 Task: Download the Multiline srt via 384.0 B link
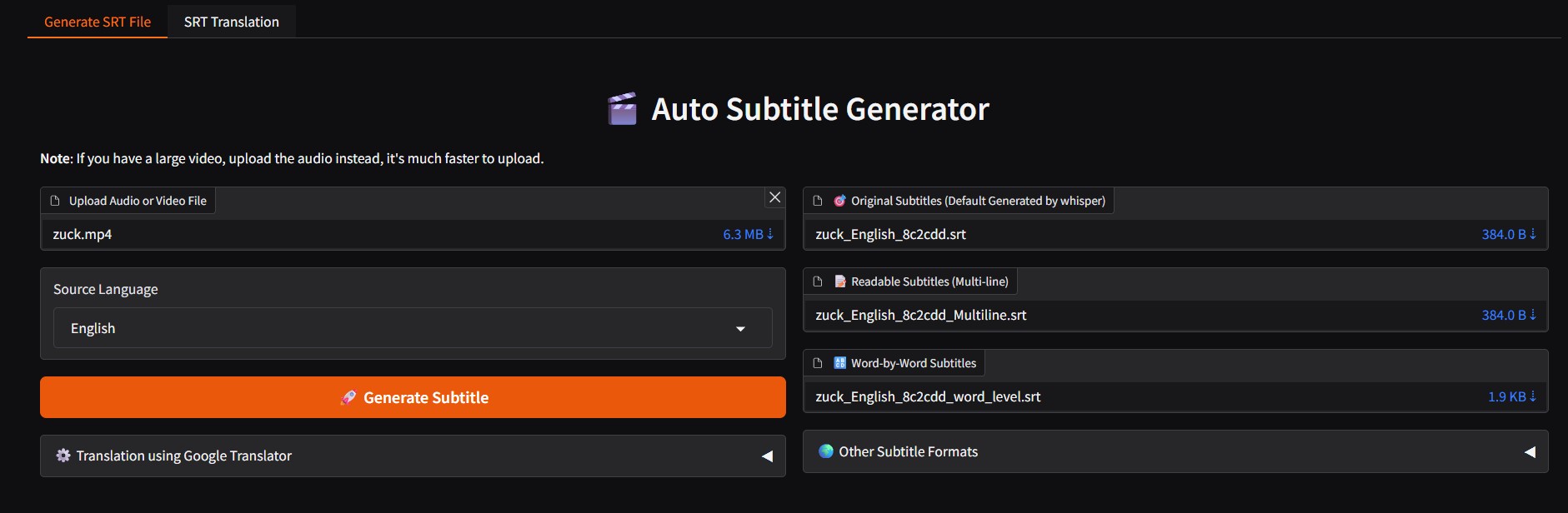pyautogui.click(x=1508, y=316)
